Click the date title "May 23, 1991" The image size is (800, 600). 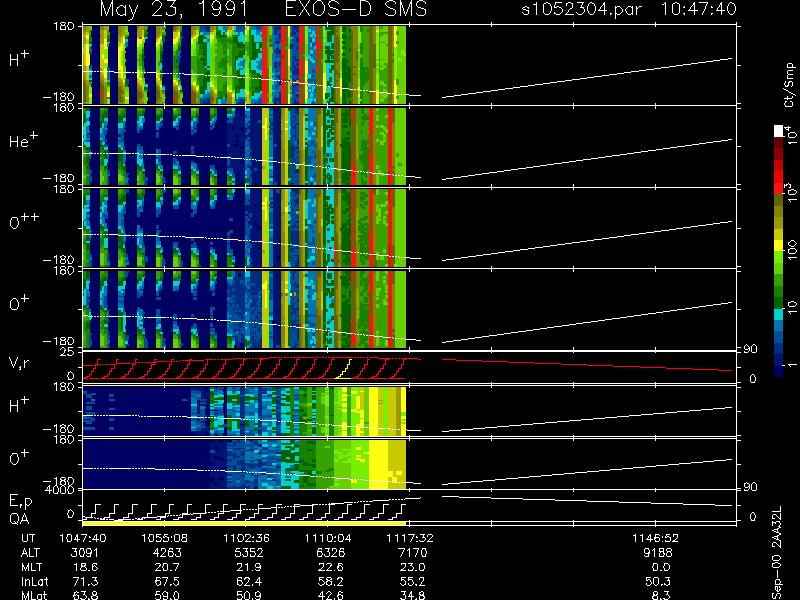coord(173,10)
